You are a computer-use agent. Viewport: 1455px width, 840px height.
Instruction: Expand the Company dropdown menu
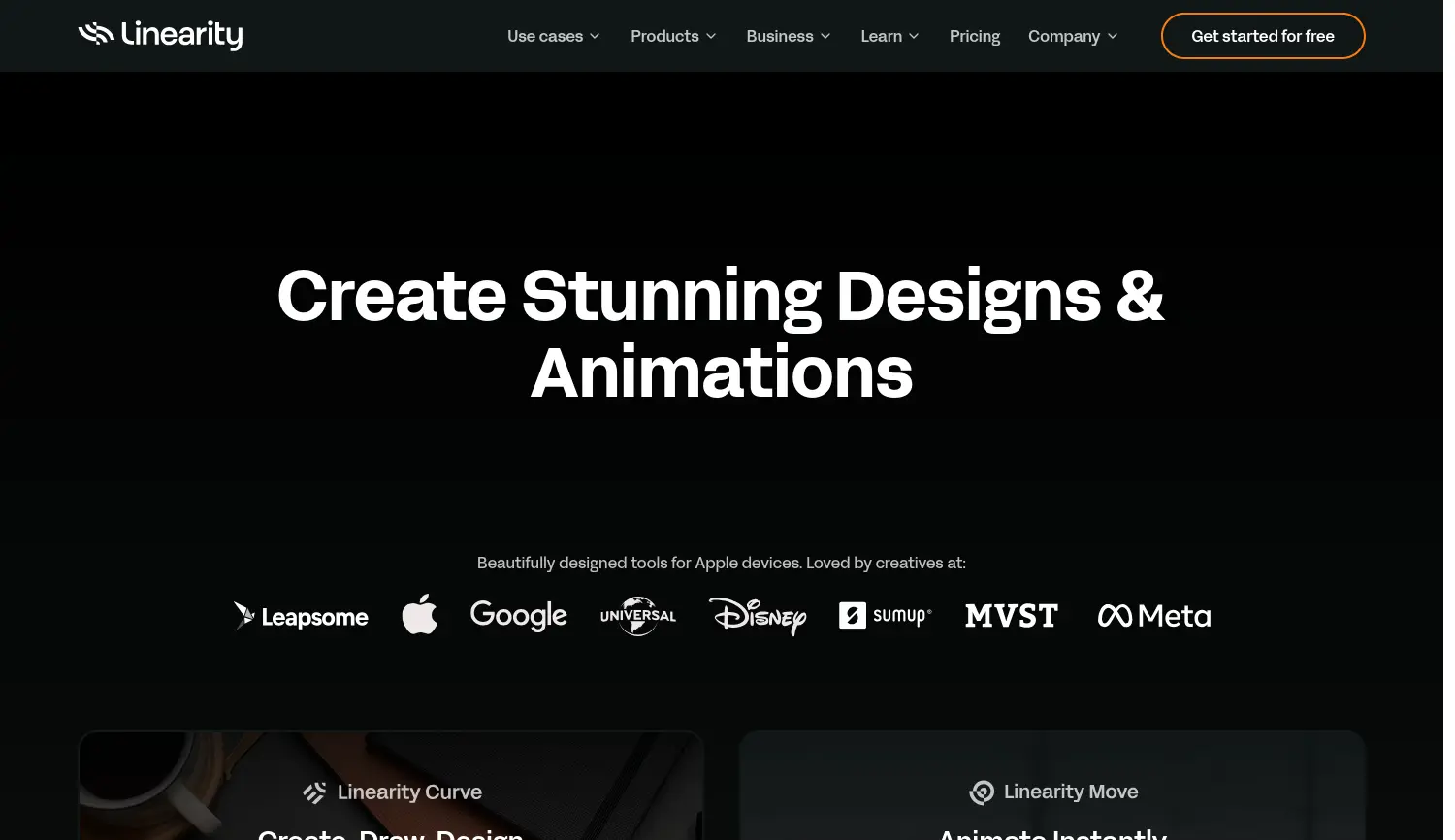tap(1073, 36)
